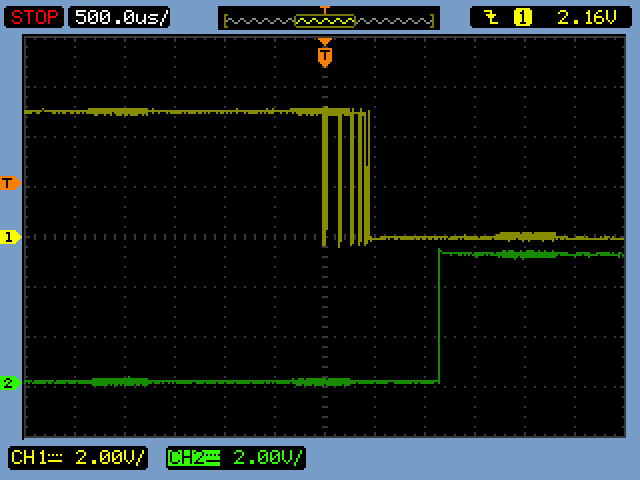Click the trigger marker atop the memory bar
Image resolution: width=640 pixels, height=480 pixels.
[x=324, y=10]
